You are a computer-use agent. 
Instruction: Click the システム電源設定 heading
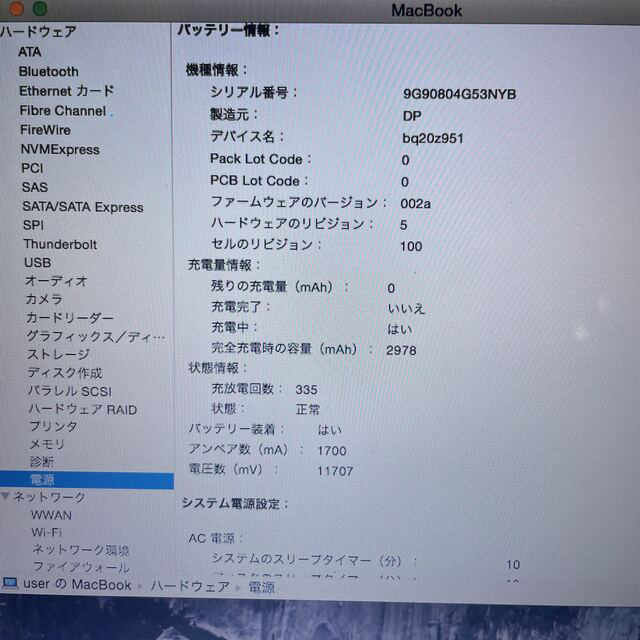click(235, 504)
